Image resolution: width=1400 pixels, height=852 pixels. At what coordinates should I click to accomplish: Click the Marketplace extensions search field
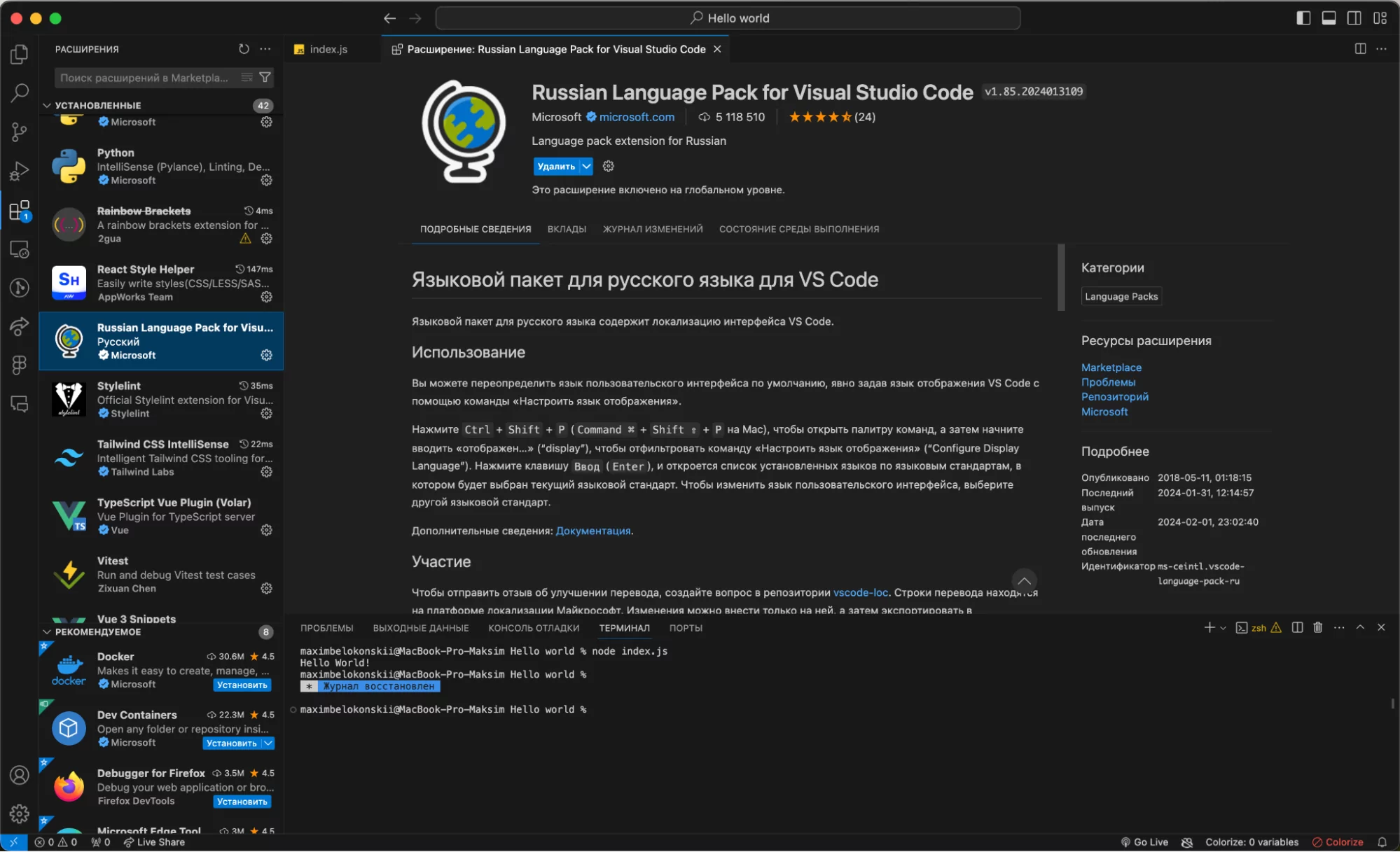click(x=144, y=78)
